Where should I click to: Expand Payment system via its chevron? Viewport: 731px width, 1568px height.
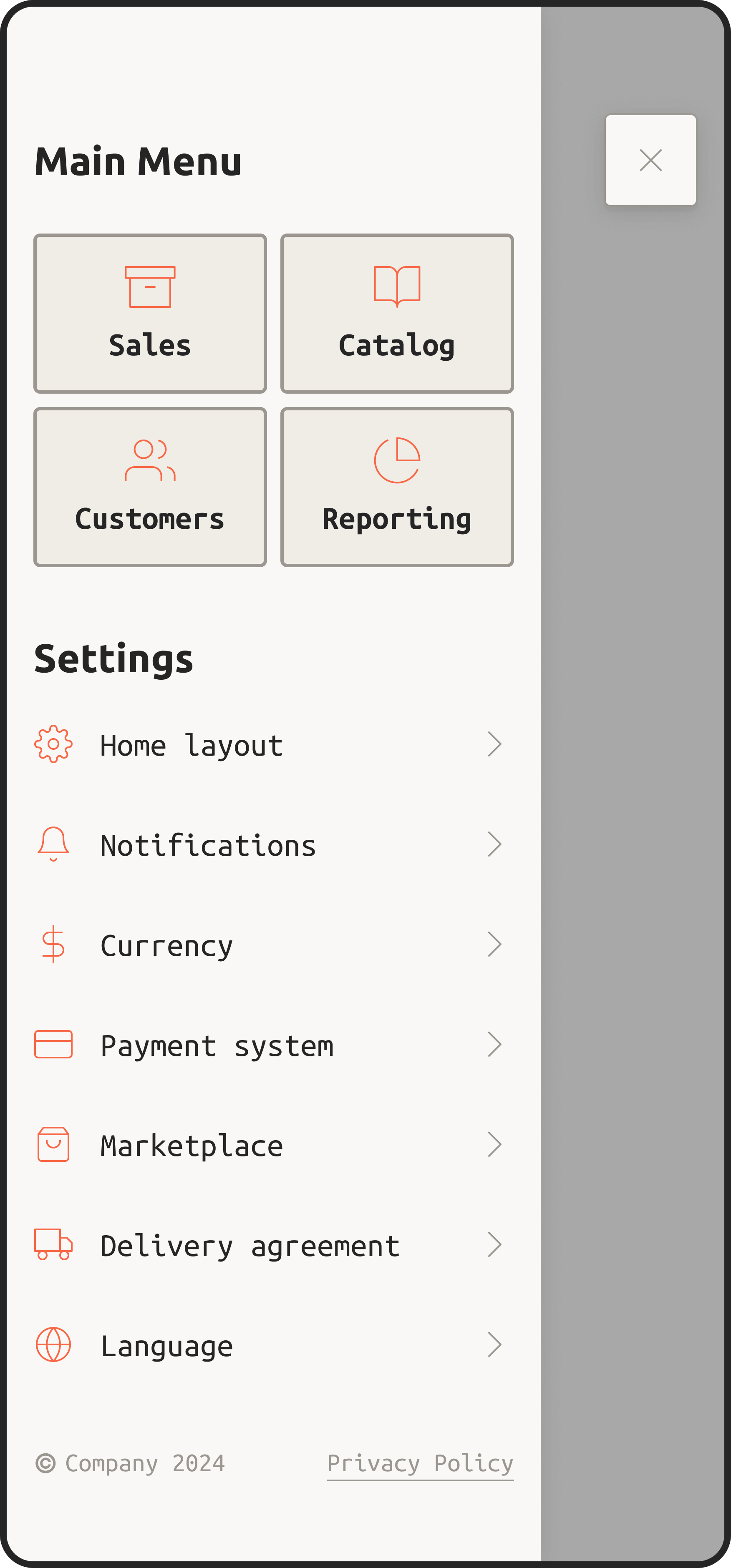495,1045
